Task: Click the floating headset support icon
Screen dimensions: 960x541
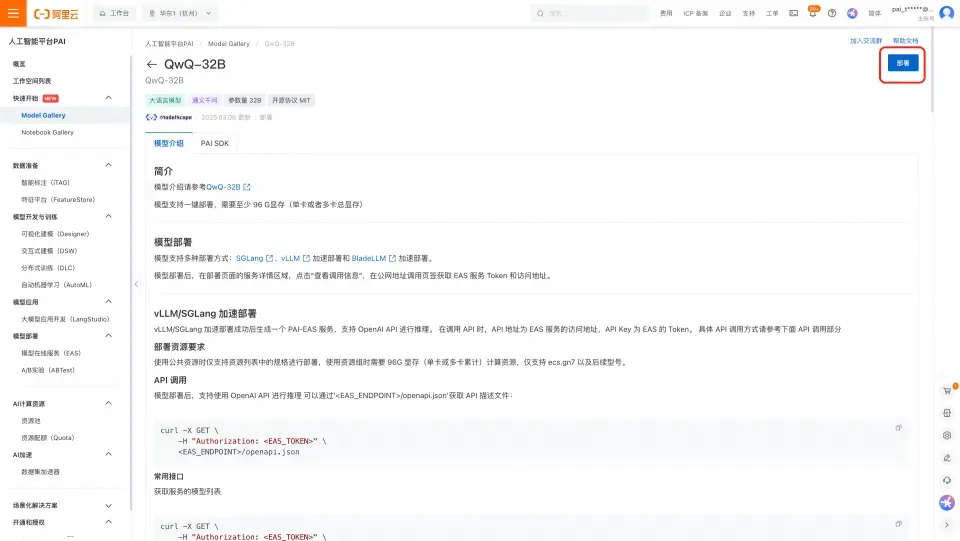Action: point(947,480)
